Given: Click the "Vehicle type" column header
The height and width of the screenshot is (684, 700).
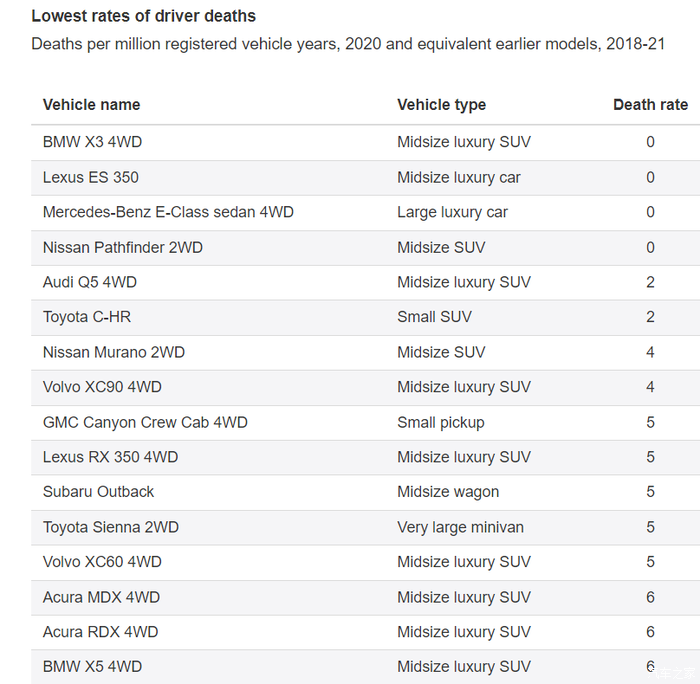Looking at the screenshot, I should coord(441,105).
